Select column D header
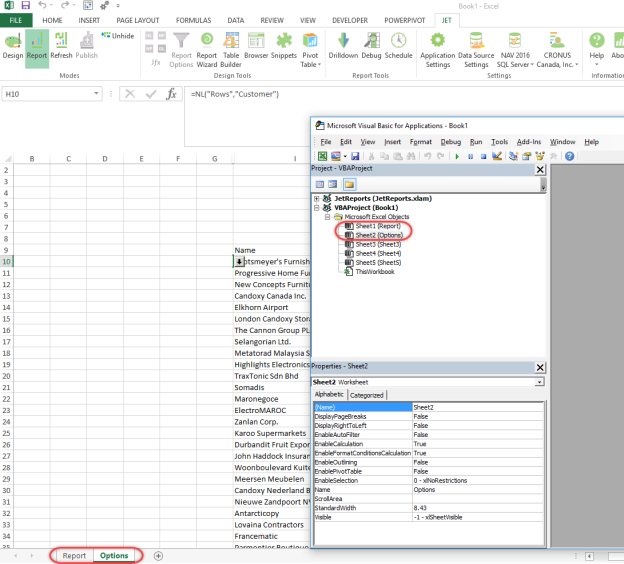This screenshot has width=624, height=564. coord(105,159)
